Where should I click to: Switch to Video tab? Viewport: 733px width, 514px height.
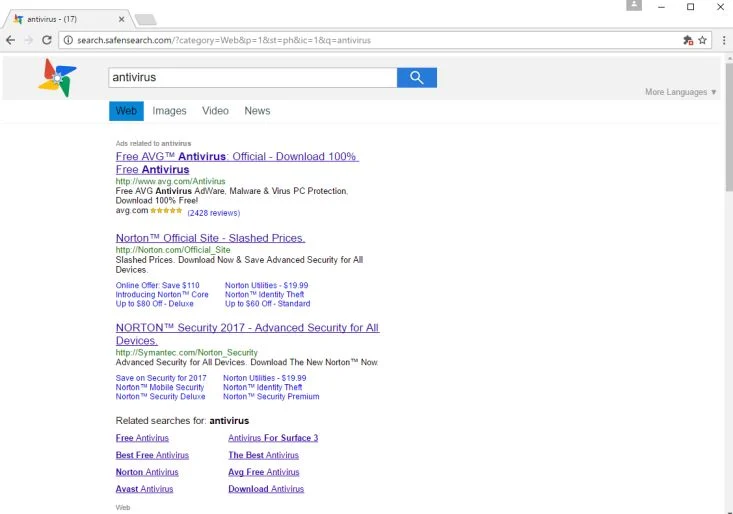215,111
